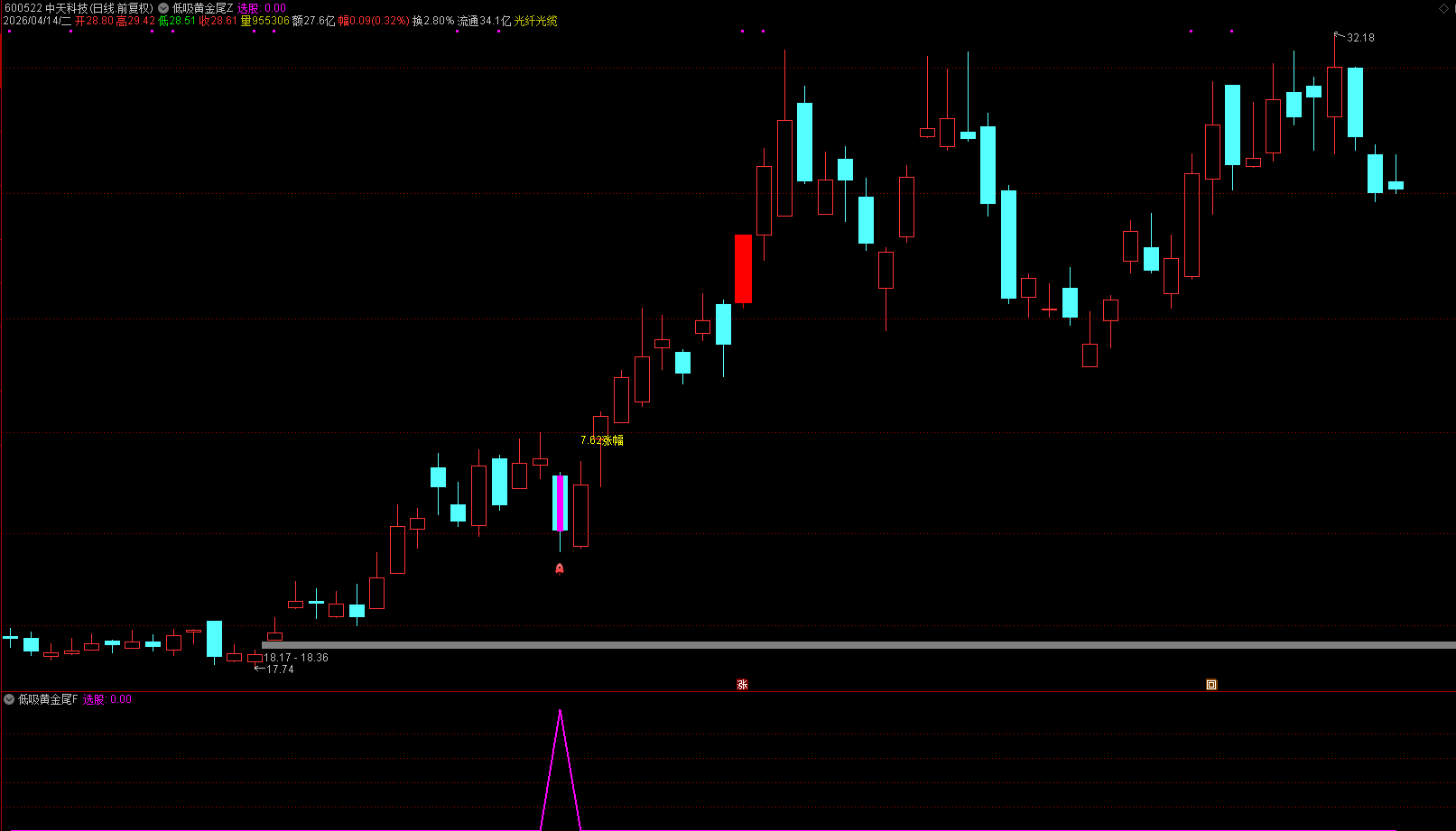This screenshot has height=831, width=1456.
Task: Click the 高29.42 high price value
Action: (136, 21)
